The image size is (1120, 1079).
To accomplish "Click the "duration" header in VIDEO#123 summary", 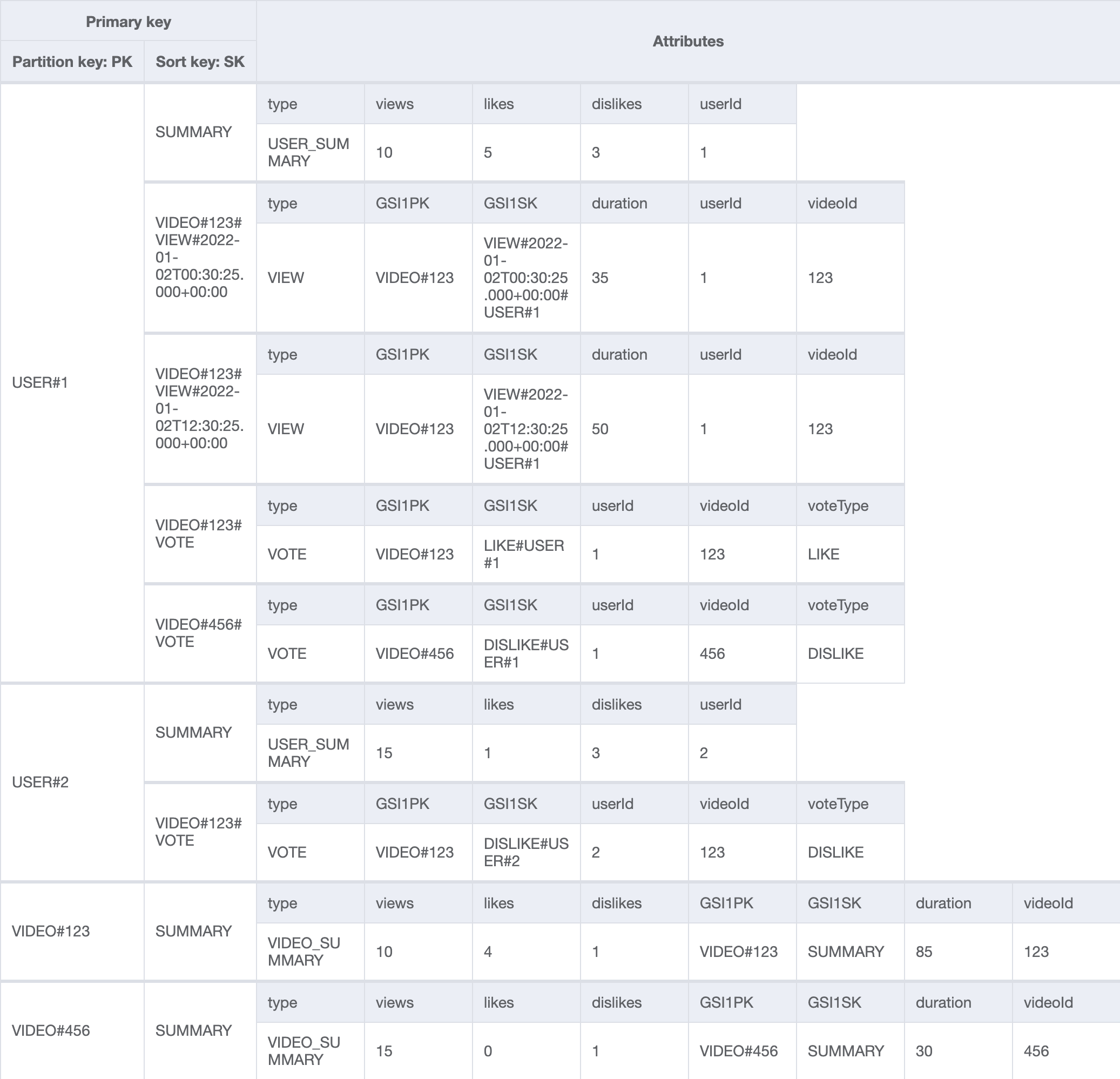I will point(959,903).
